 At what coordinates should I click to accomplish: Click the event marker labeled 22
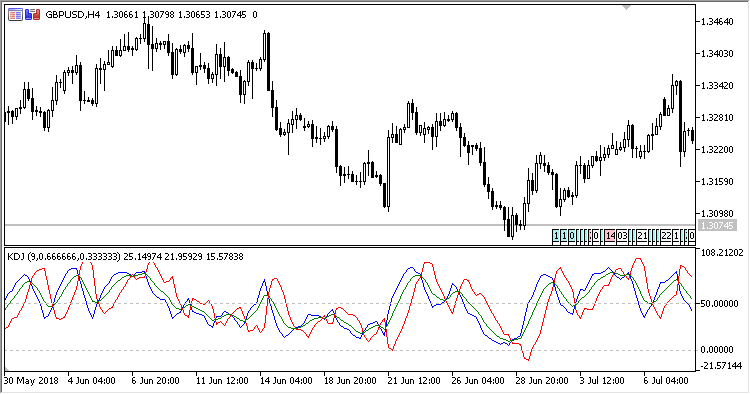tap(666, 236)
